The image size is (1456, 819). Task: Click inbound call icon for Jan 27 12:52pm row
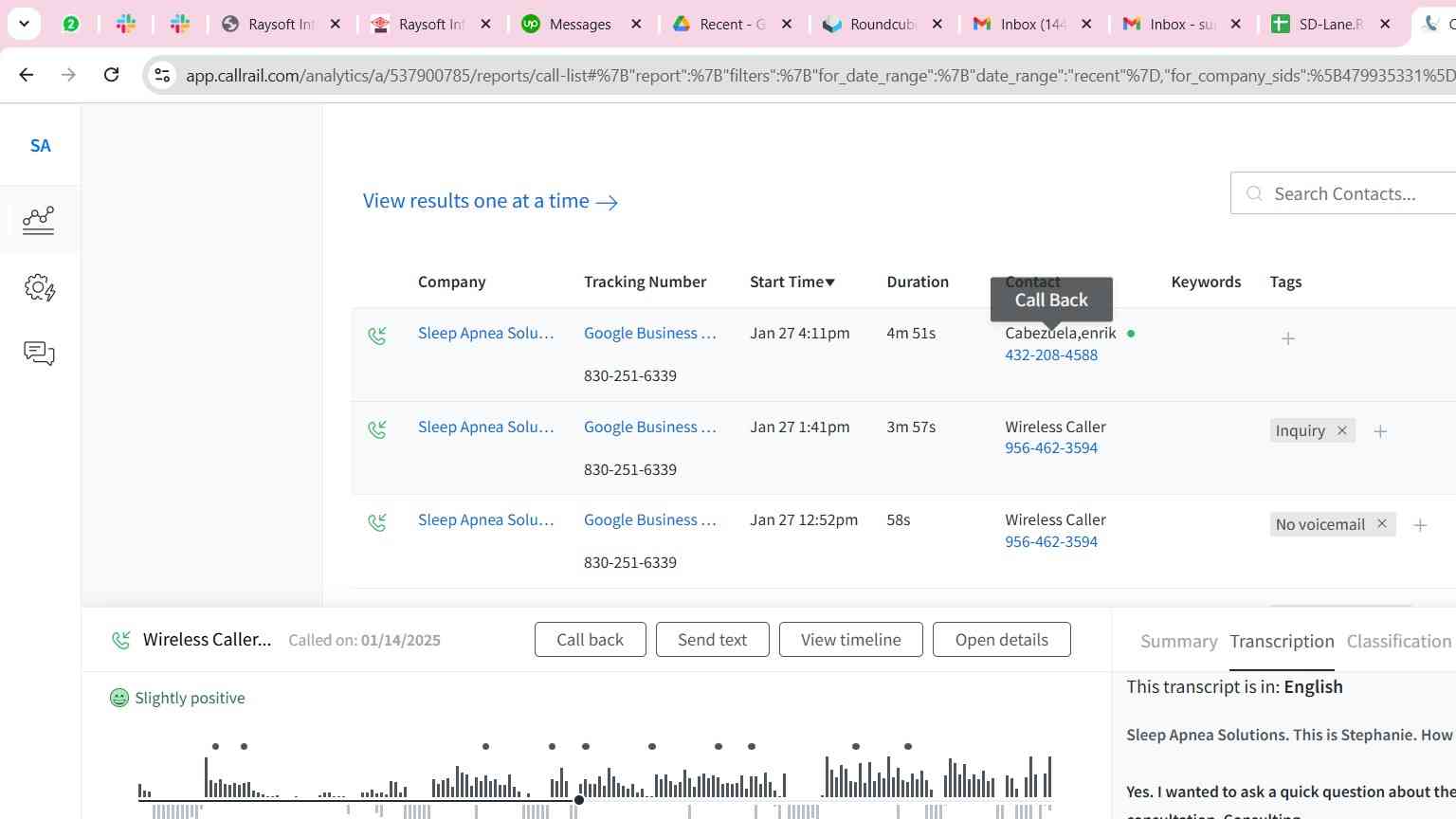click(377, 522)
